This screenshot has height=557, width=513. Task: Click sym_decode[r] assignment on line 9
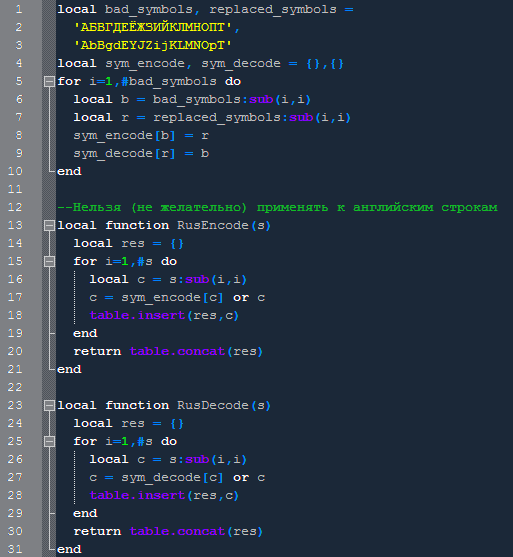tap(141, 154)
